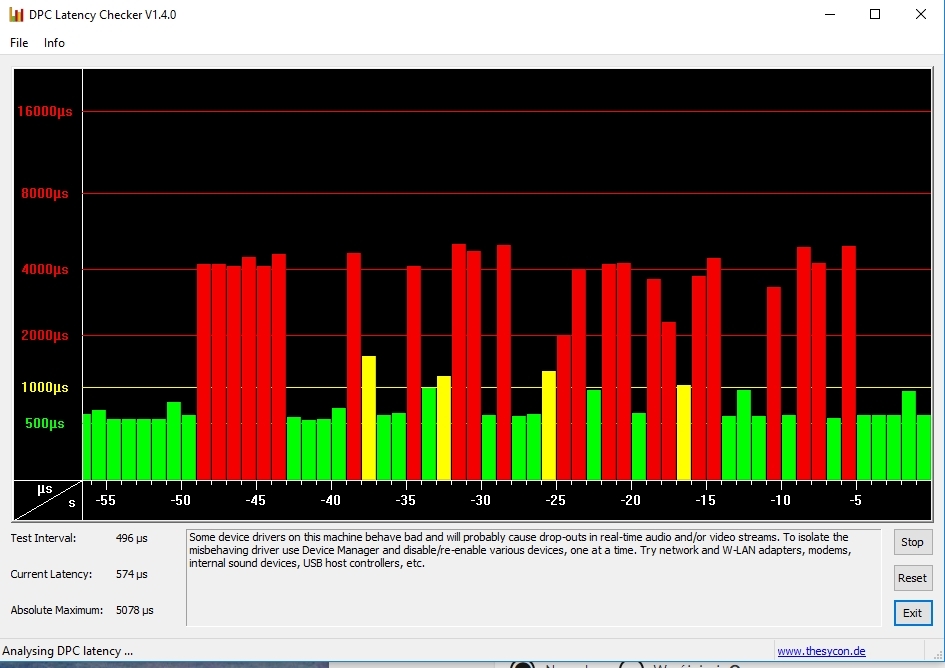The height and width of the screenshot is (668, 945).
Task: Click the -50 seconds axis marker
Action: click(x=180, y=500)
